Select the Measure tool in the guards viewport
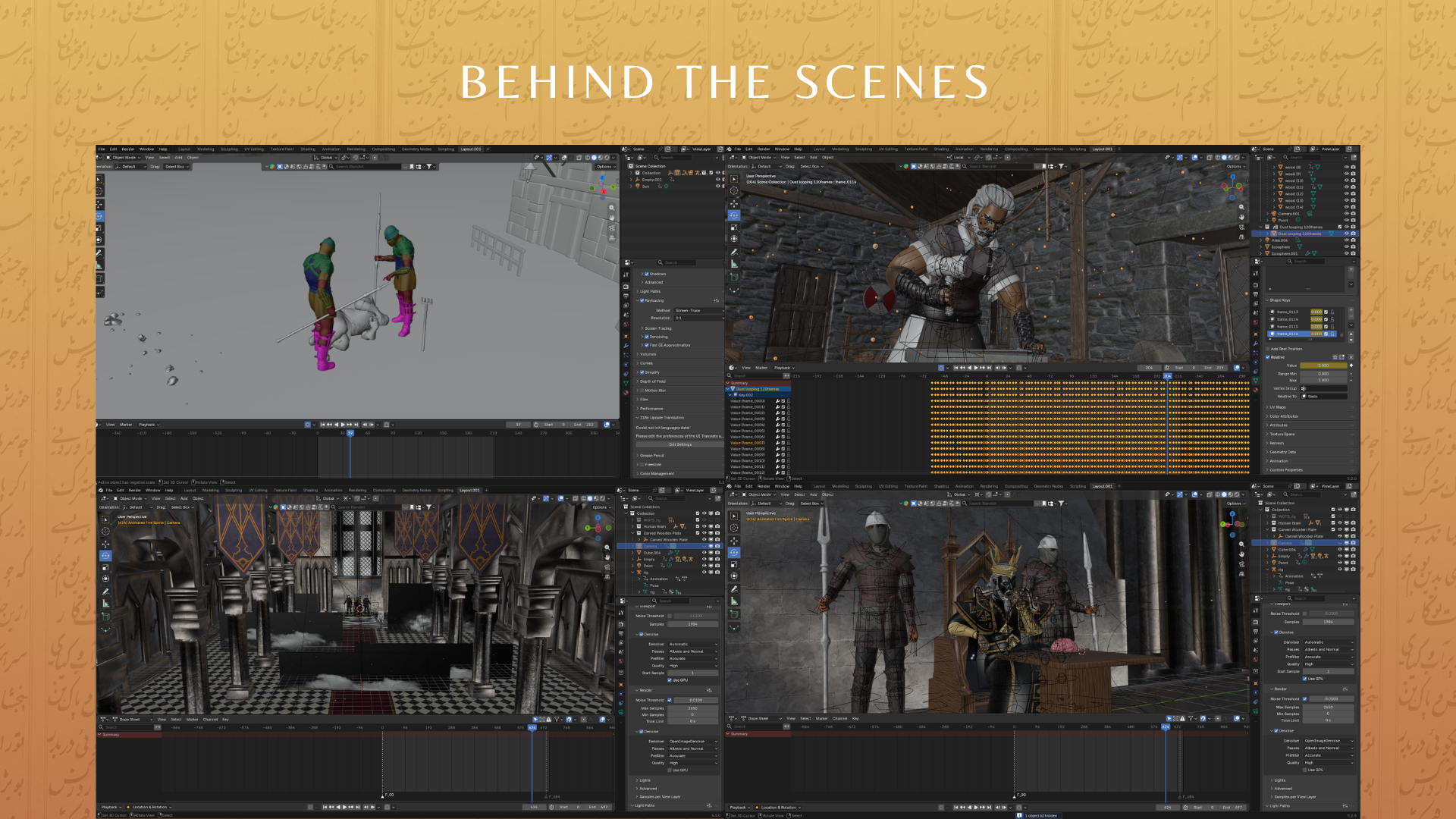The image size is (1456, 819). tap(99, 265)
